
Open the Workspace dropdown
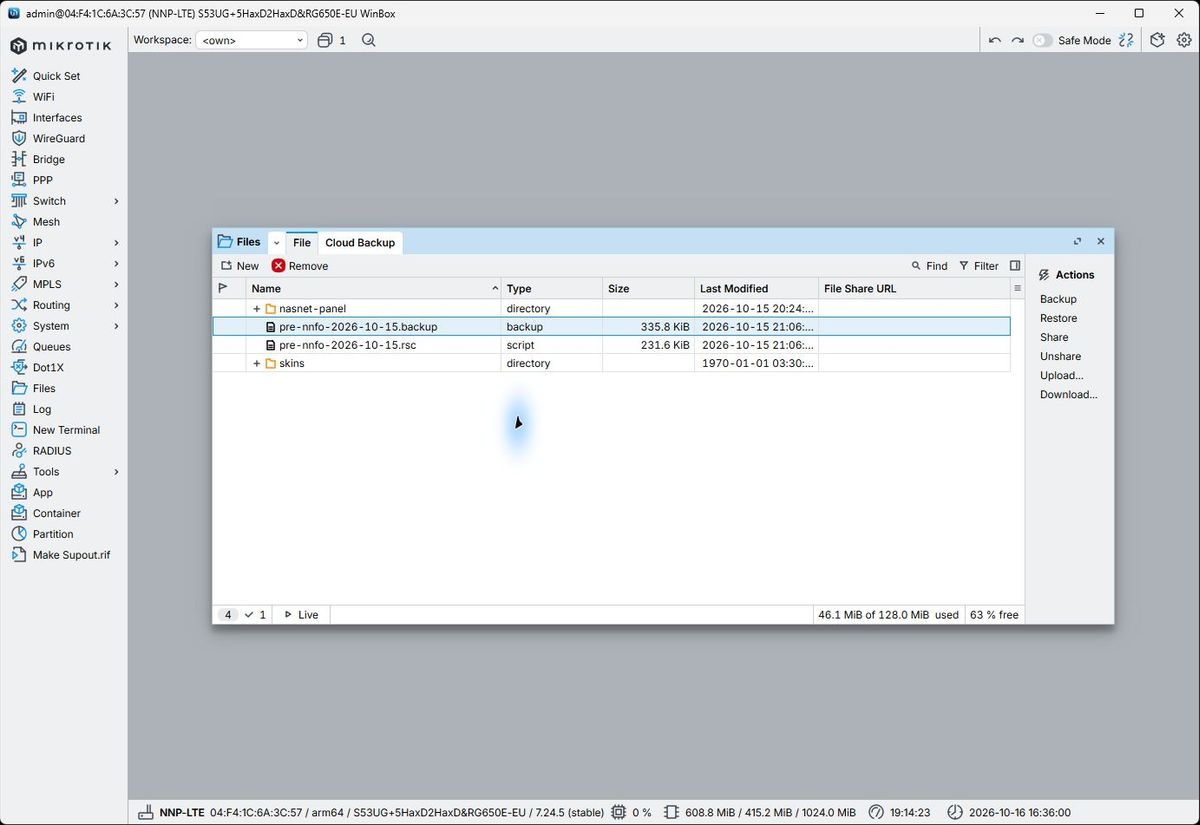252,40
